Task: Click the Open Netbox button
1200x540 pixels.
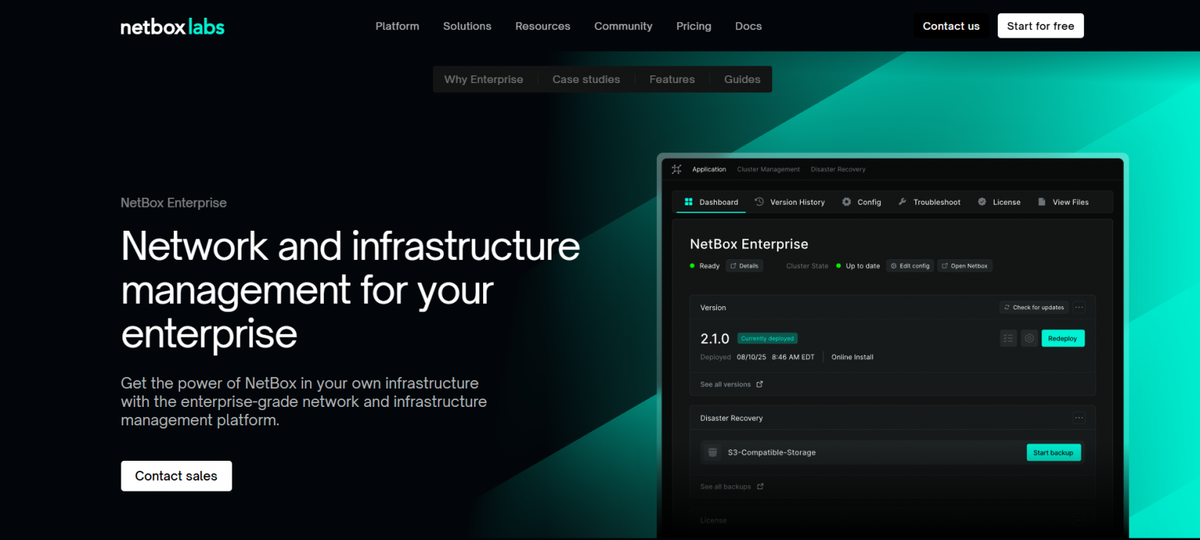Action: point(964,266)
